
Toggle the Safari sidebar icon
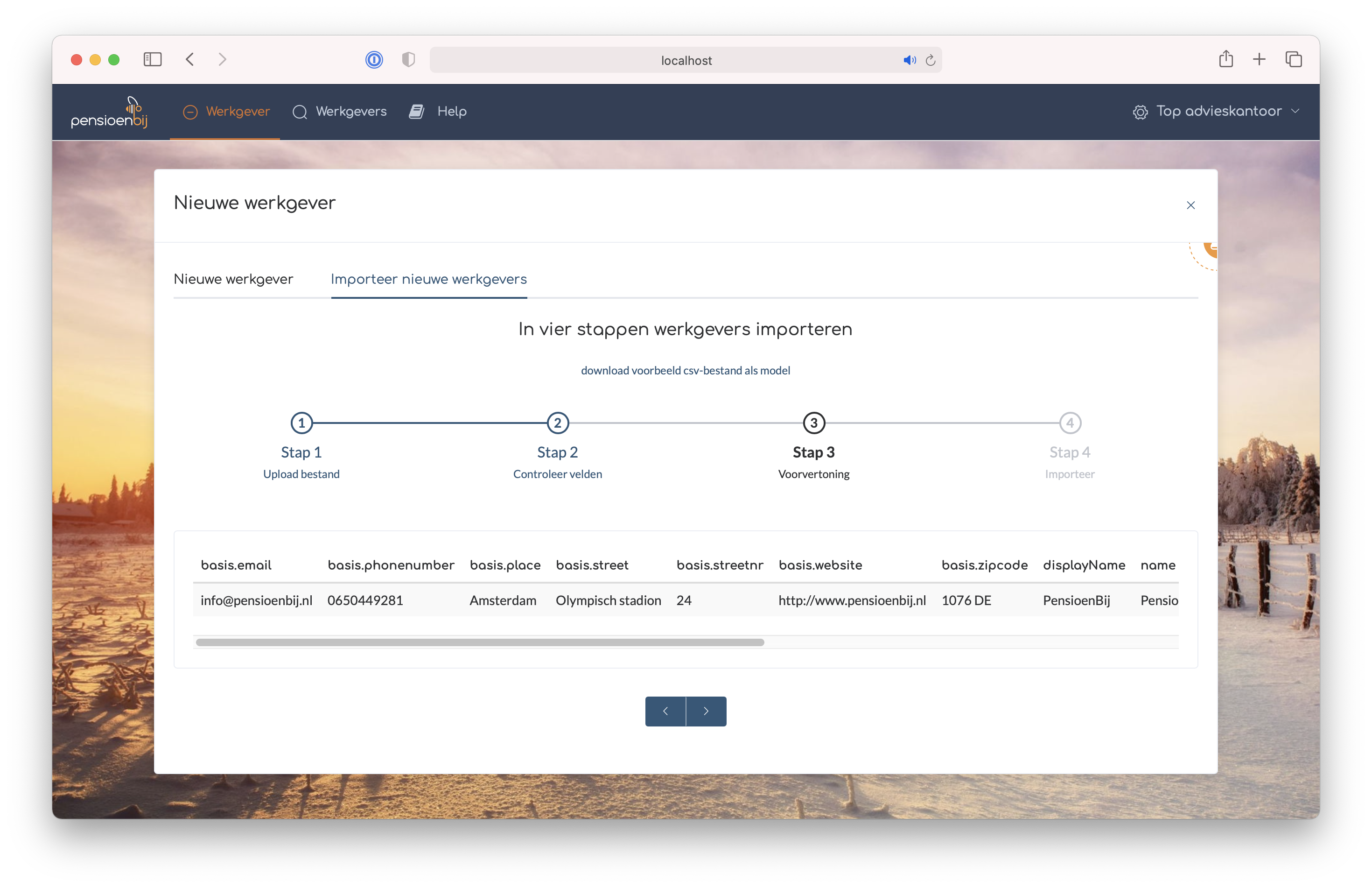152,59
